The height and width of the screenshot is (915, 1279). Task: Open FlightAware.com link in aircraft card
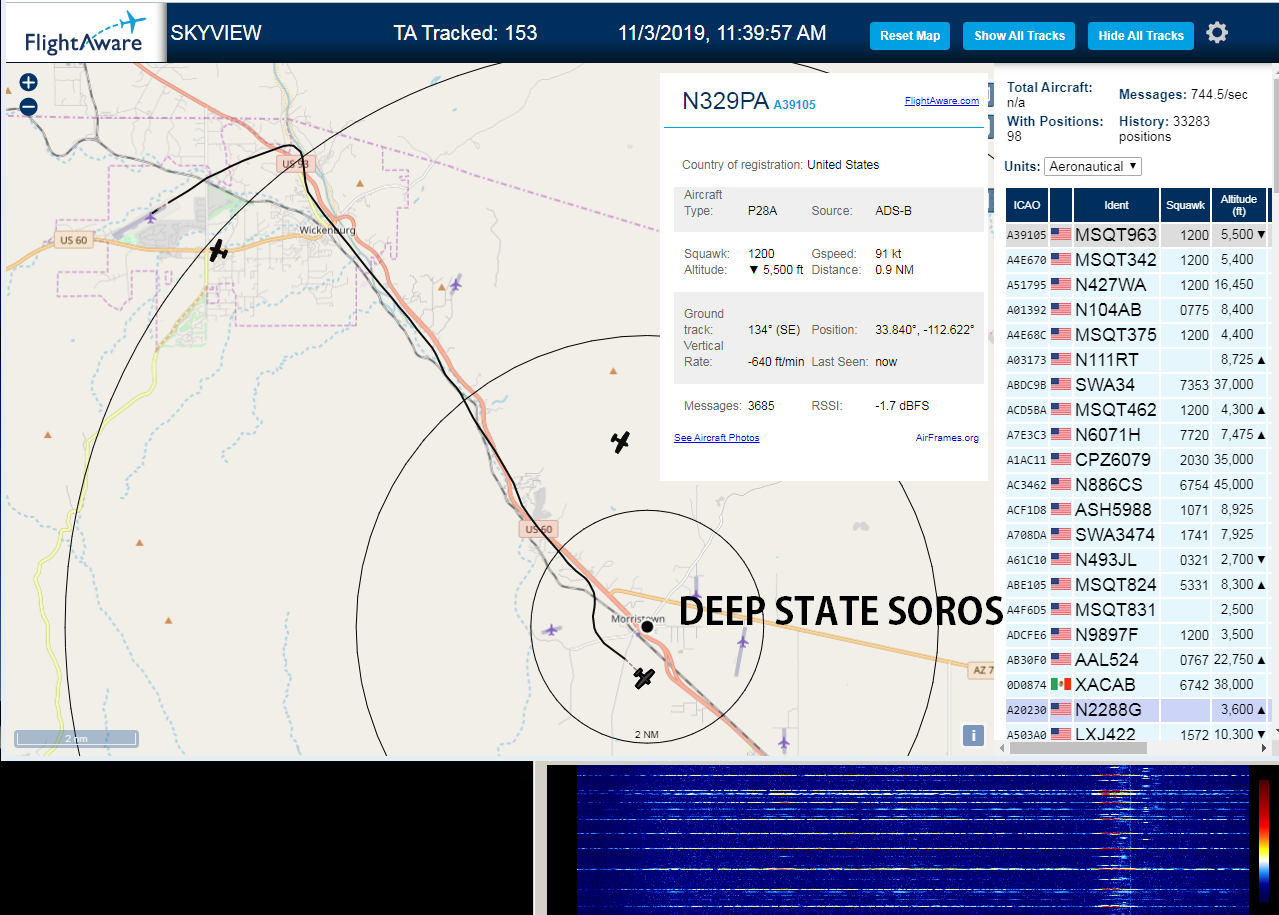pos(942,101)
